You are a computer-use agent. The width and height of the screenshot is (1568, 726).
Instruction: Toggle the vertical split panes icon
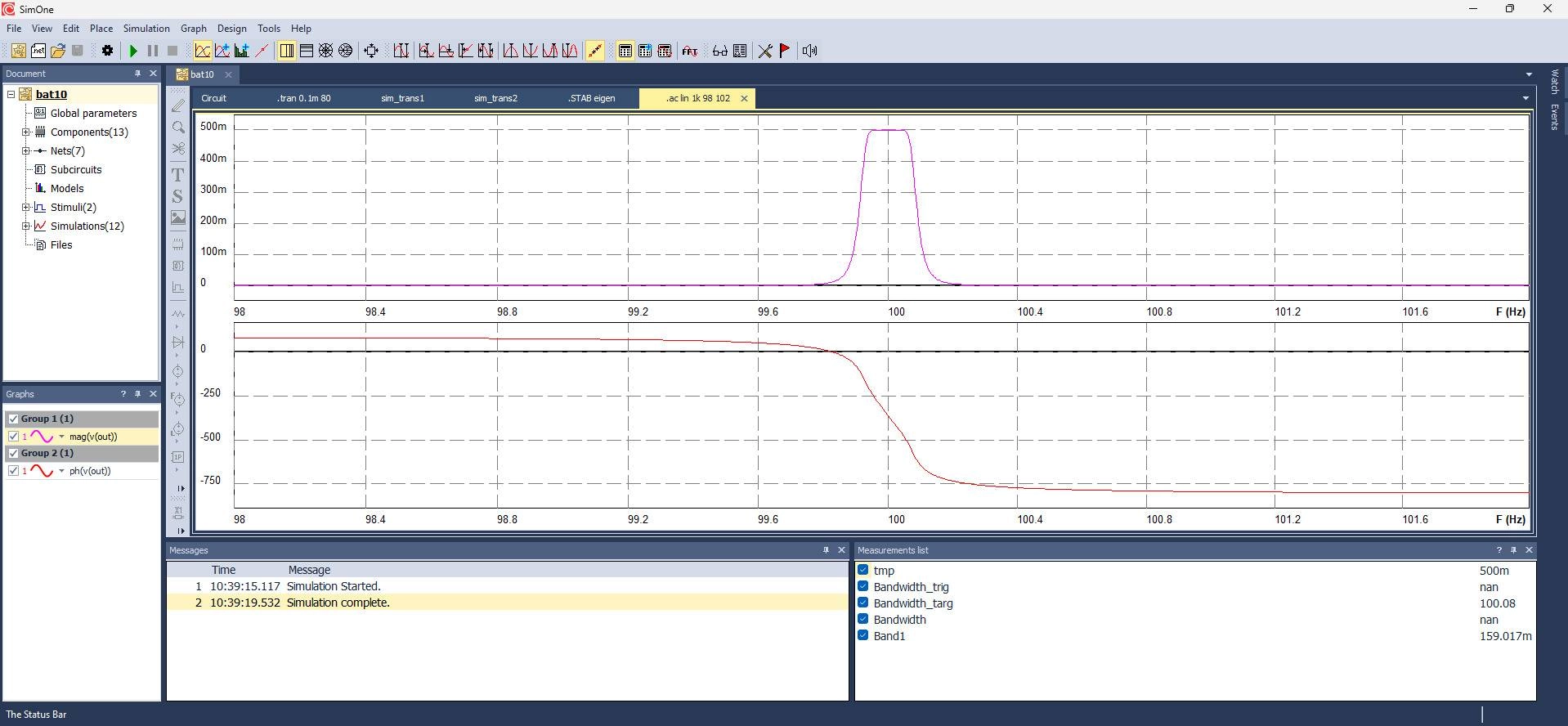click(286, 51)
